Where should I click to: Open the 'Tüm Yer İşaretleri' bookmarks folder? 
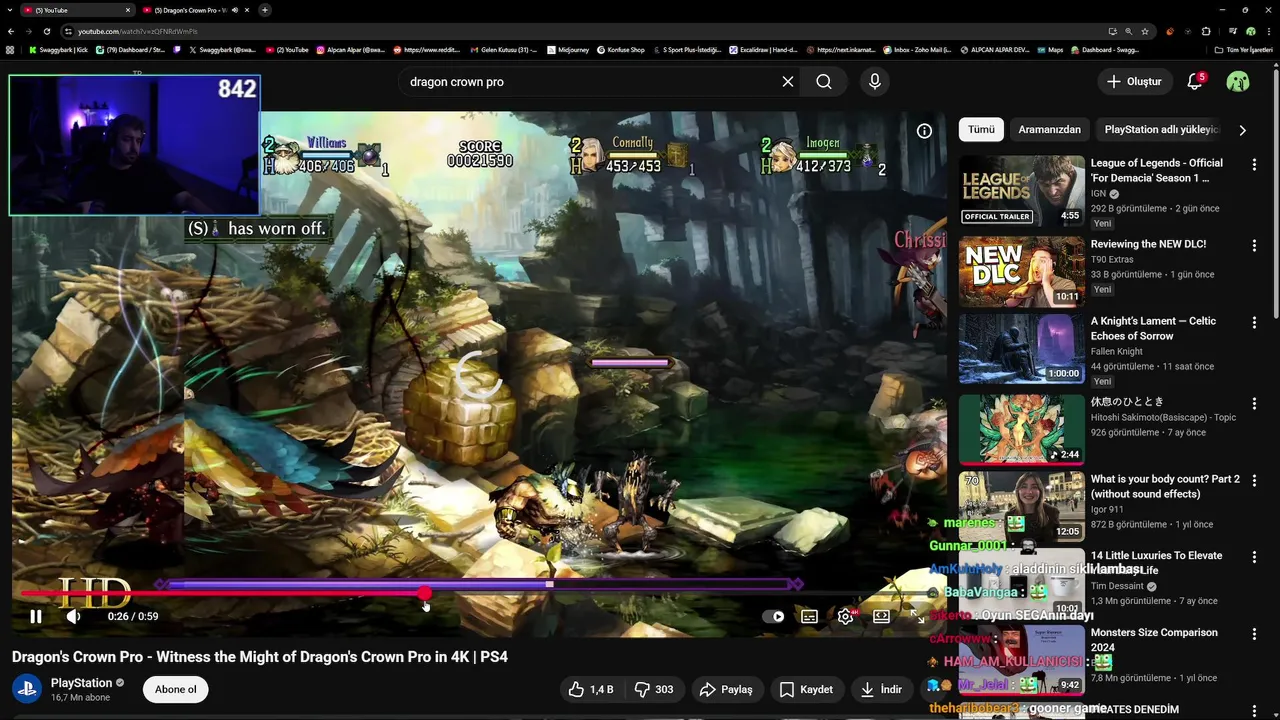coord(1243,49)
